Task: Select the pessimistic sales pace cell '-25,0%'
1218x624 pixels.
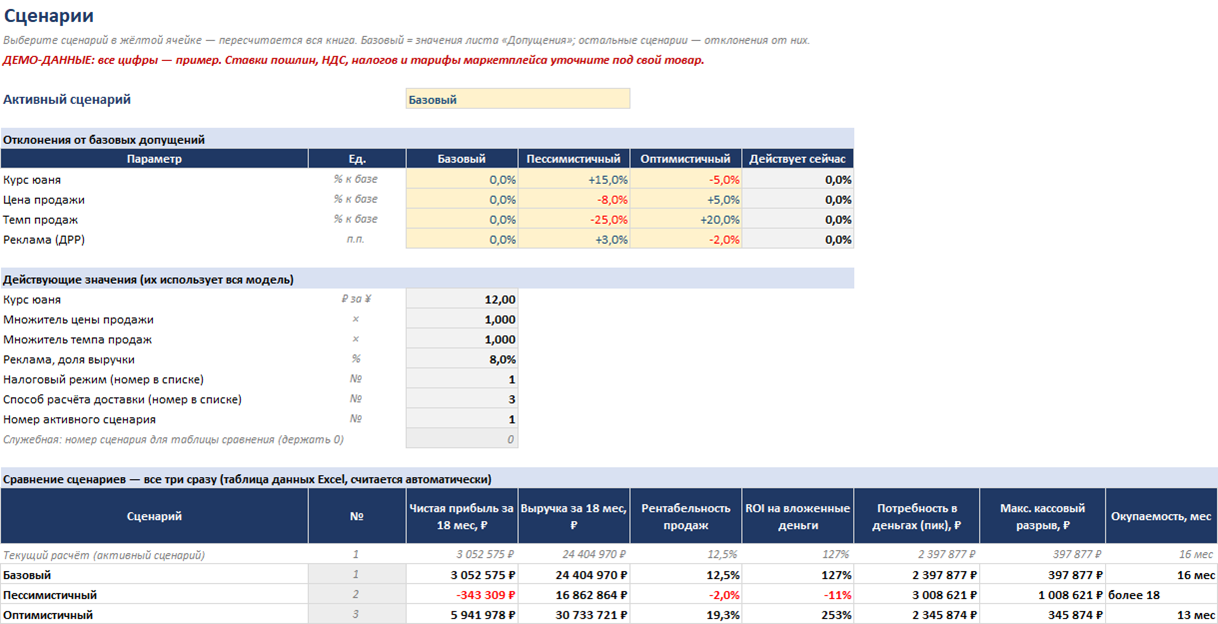Action: point(574,220)
